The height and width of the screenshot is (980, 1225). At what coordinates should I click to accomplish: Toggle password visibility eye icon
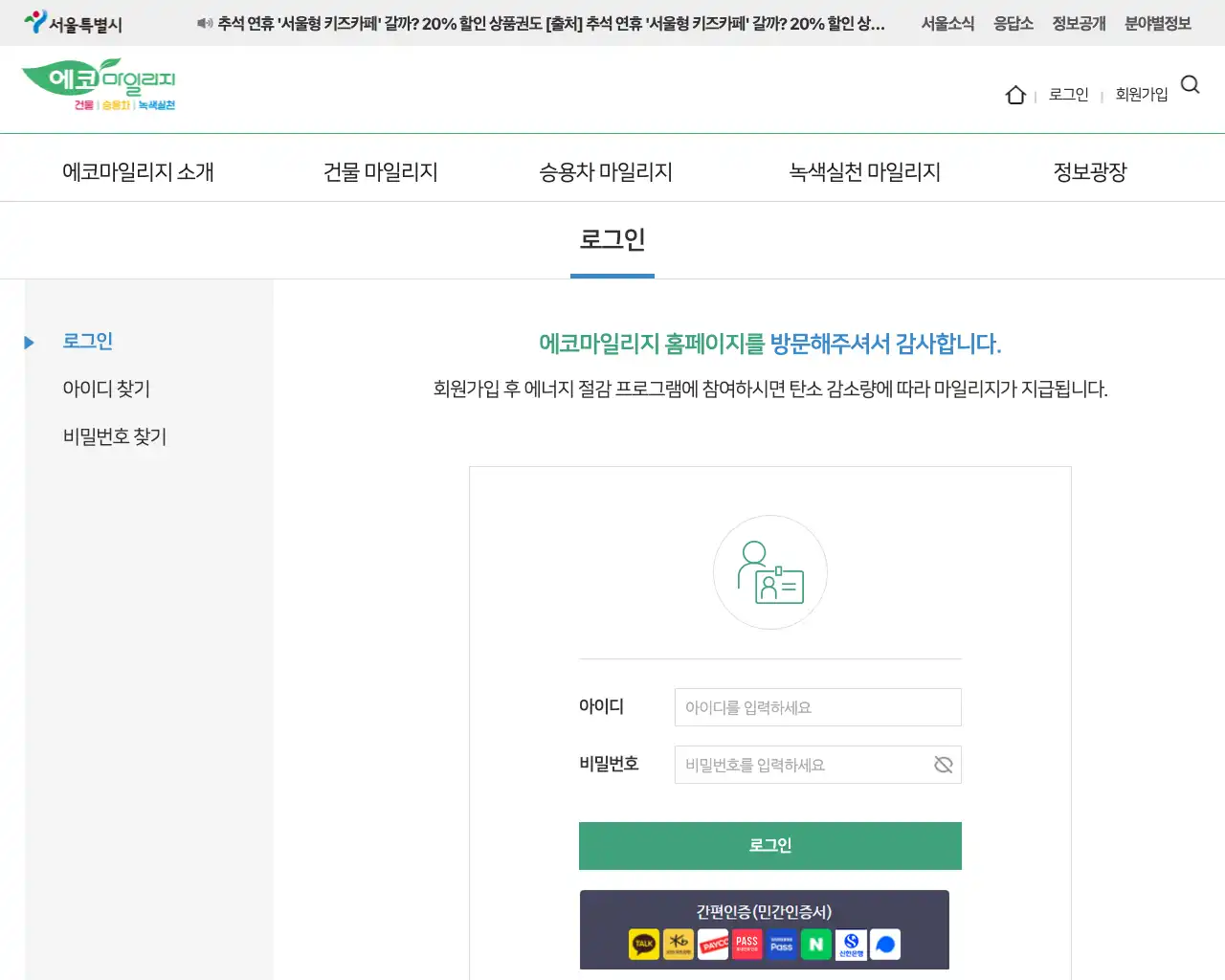click(x=944, y=765)
